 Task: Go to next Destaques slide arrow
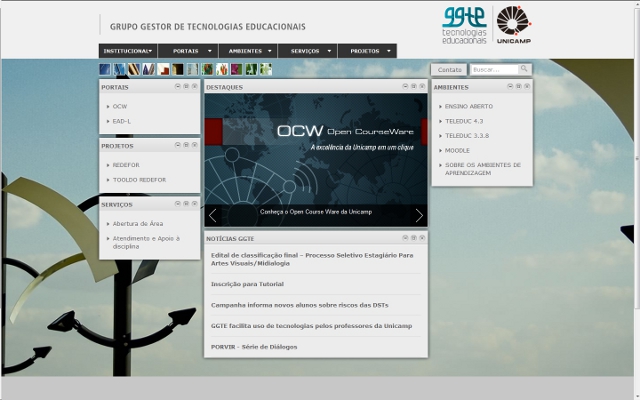pos(419,215)
